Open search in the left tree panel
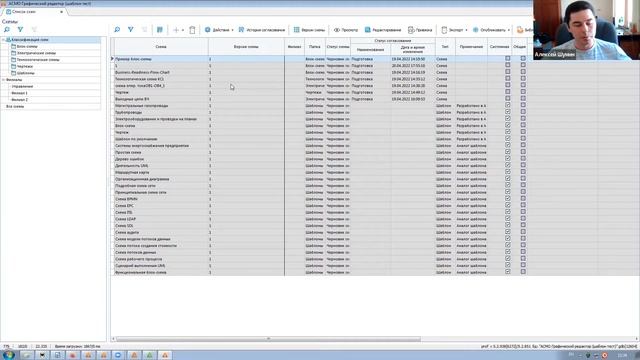Screen dimensions: 640x360 7,30
